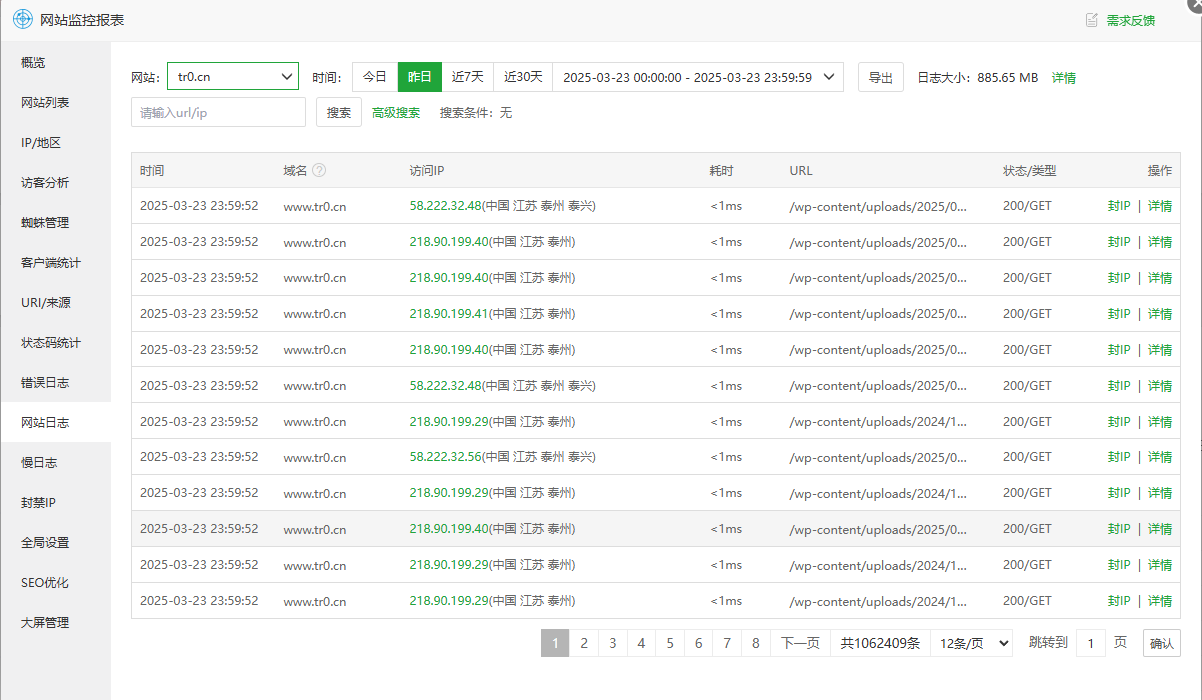1202x700 pixels.
Task: Click the 访问IP column header
Action: coord(427,171)
